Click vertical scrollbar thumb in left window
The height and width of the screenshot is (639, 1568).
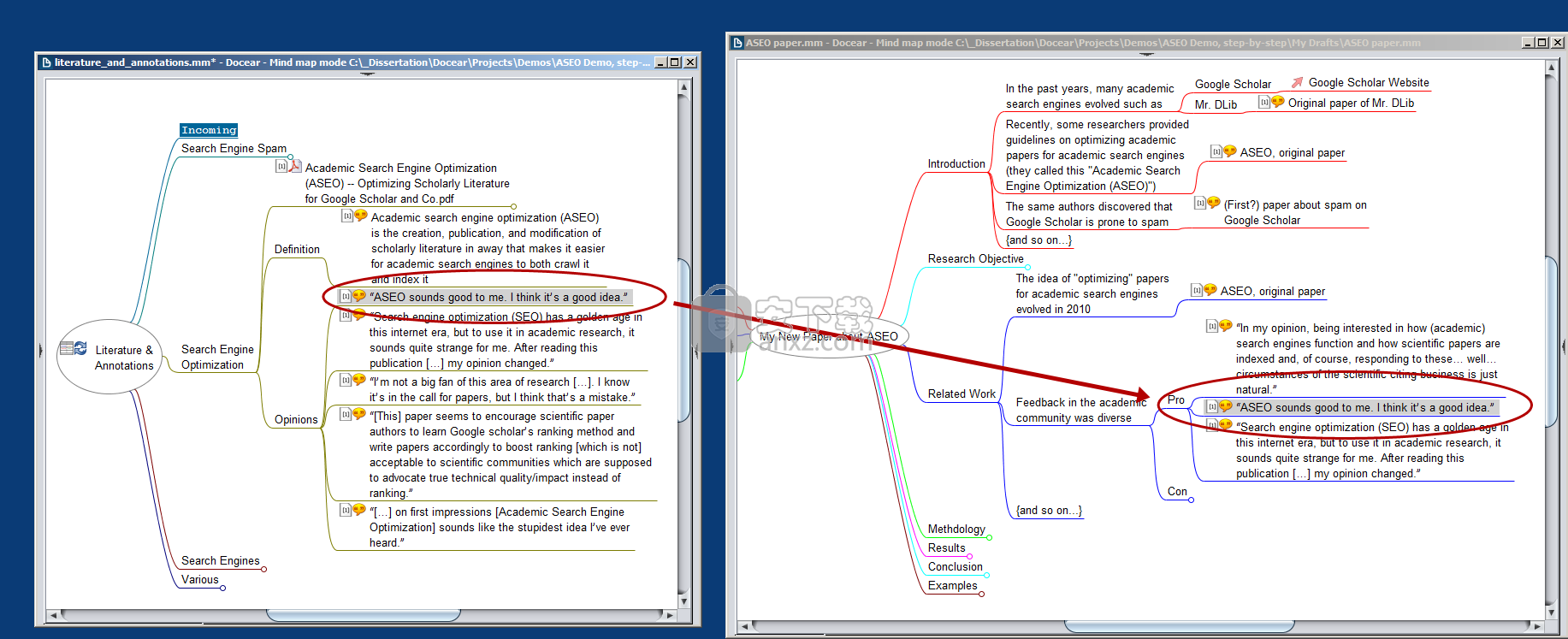tap(683, 340)
